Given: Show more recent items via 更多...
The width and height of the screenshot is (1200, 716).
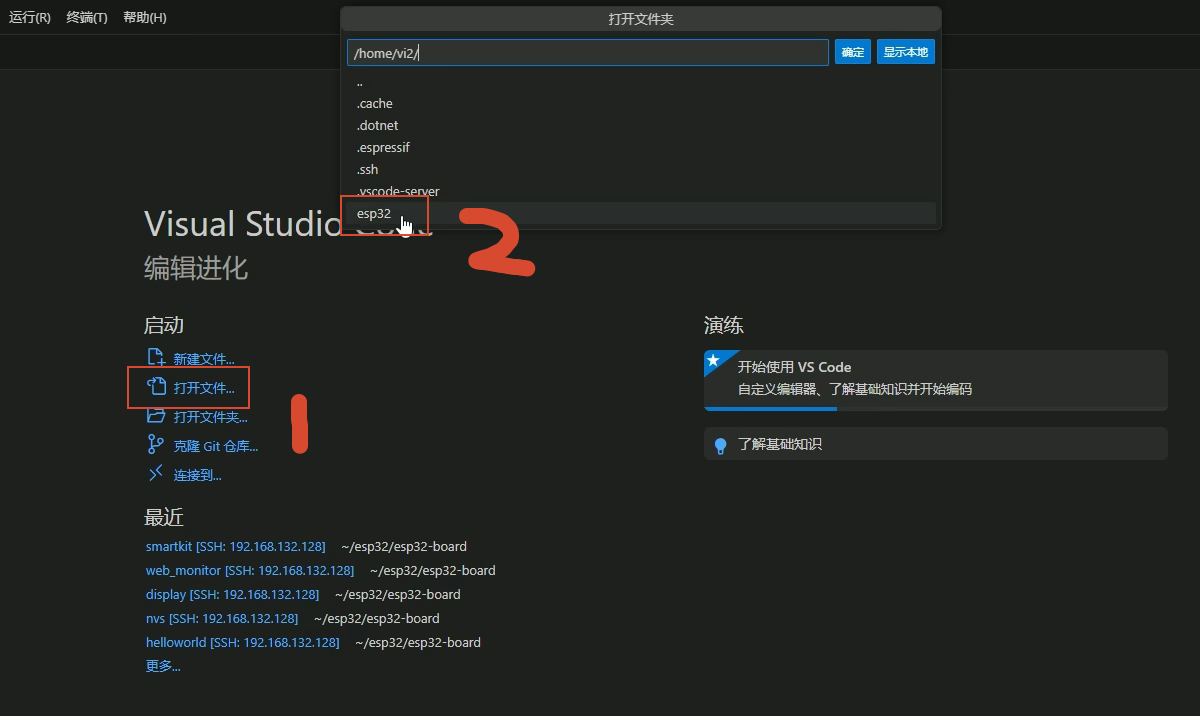Looking at the screenshot, I should click(x=163, y=666).
